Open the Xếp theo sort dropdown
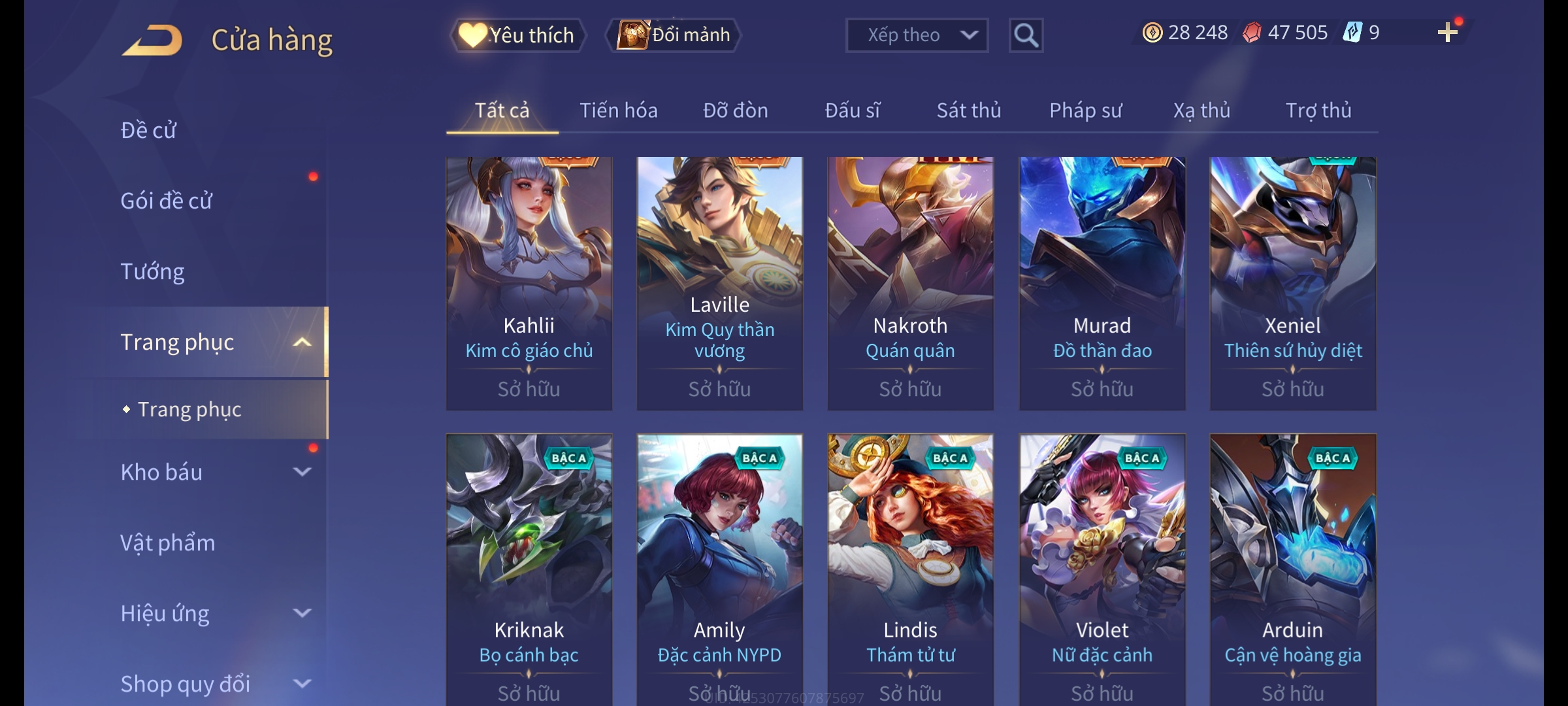 pos(917,35)
